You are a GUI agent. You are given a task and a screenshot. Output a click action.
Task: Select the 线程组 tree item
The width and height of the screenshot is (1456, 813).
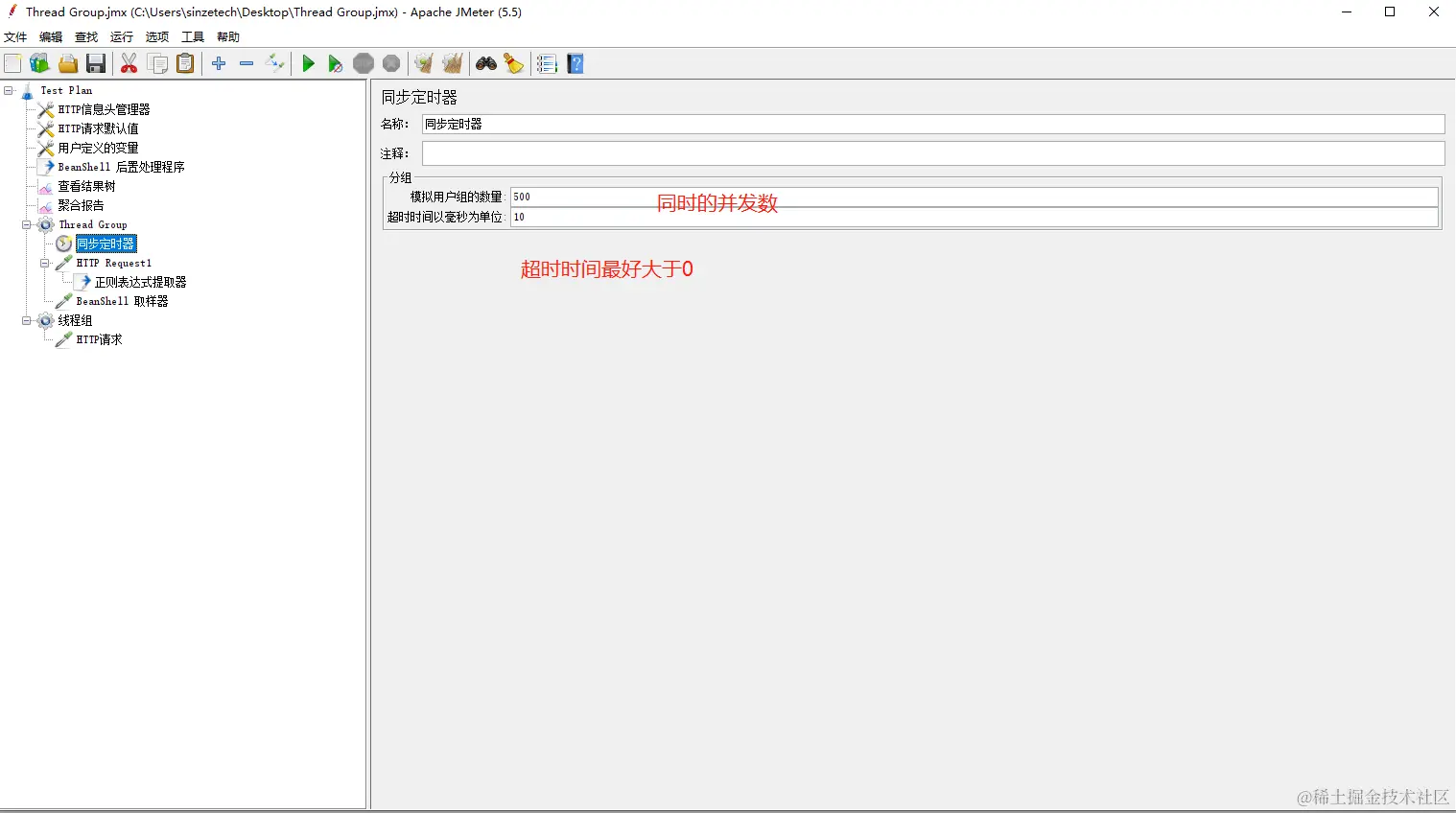point(75,320)
